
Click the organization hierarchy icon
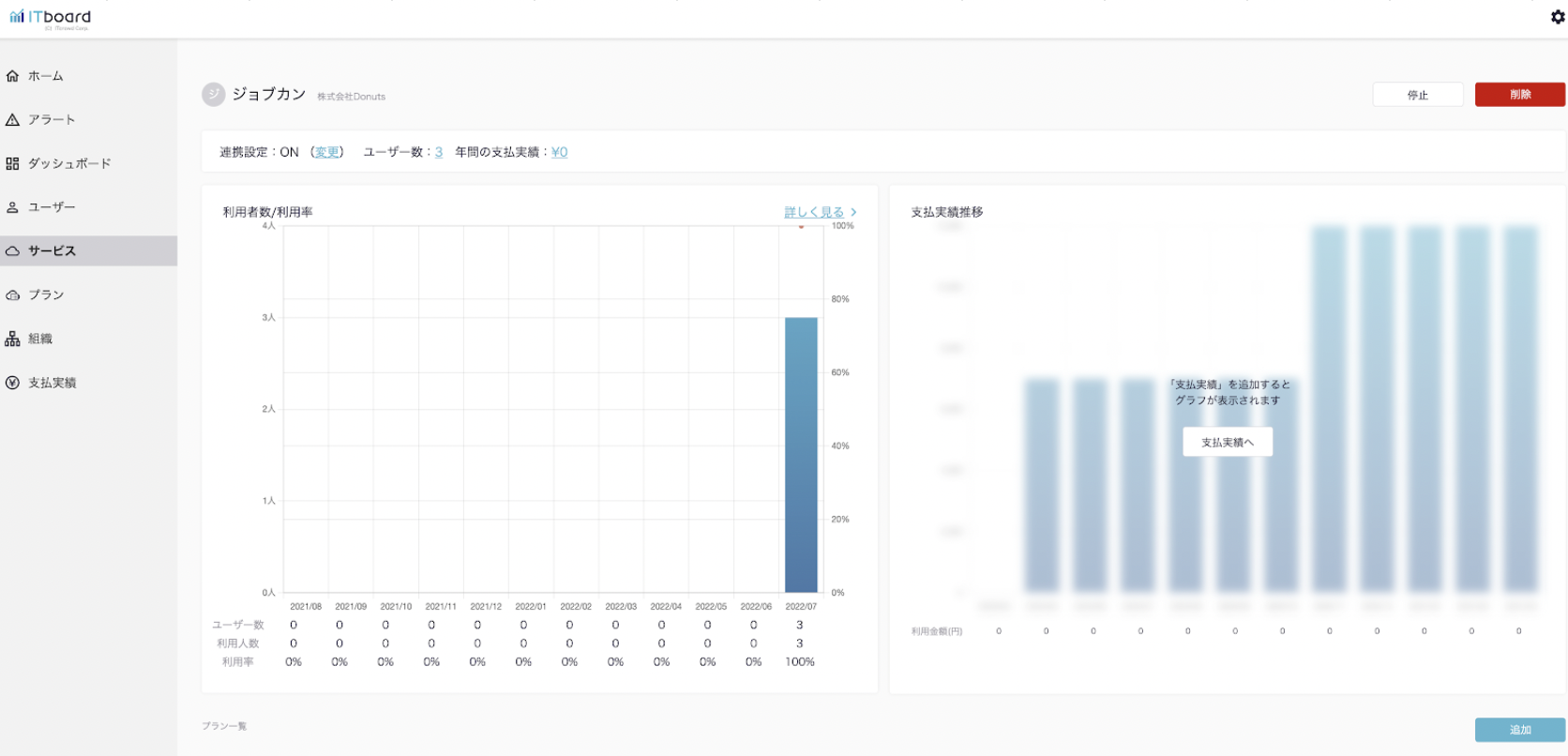12,339
